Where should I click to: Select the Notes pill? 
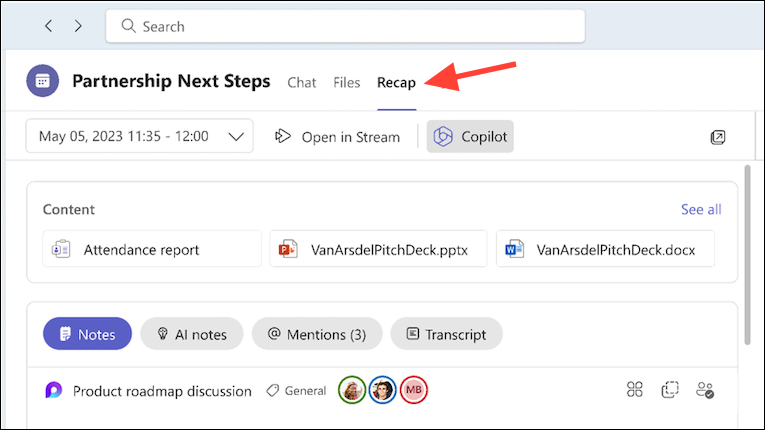[87, 334]
